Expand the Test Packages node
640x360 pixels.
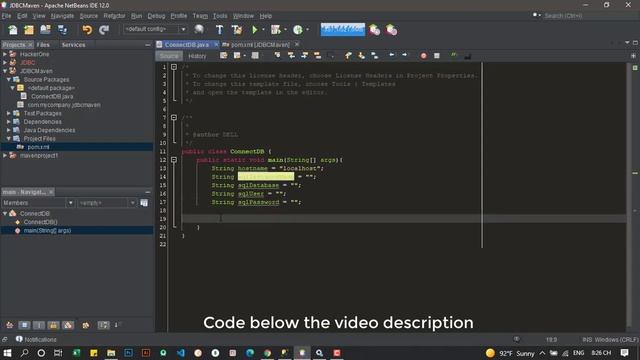(9, 113)
